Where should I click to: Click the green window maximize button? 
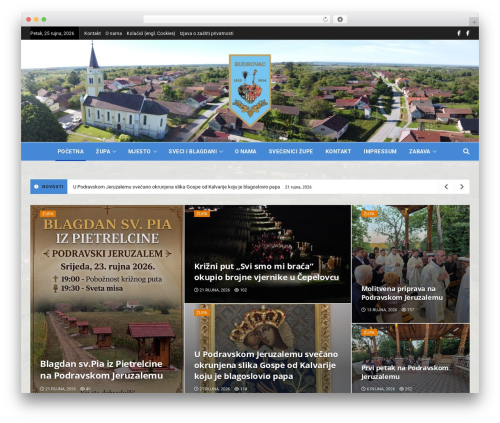click(x=44, y=19)
